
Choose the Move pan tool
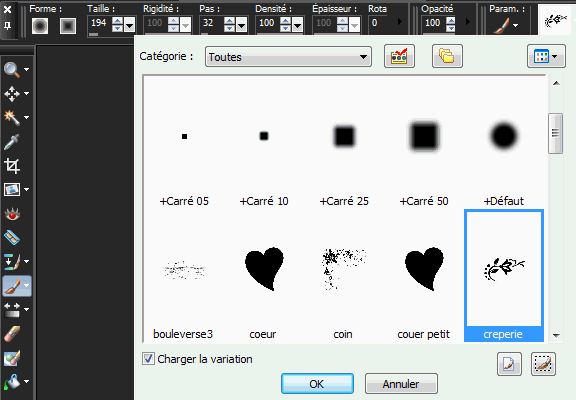click(12, 94)
